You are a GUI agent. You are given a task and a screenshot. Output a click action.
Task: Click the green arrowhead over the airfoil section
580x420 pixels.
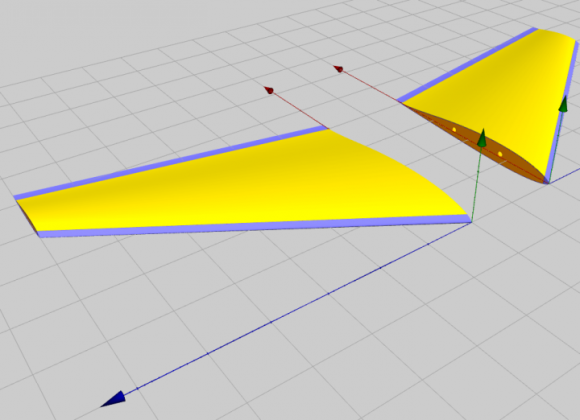pos(482,137)
